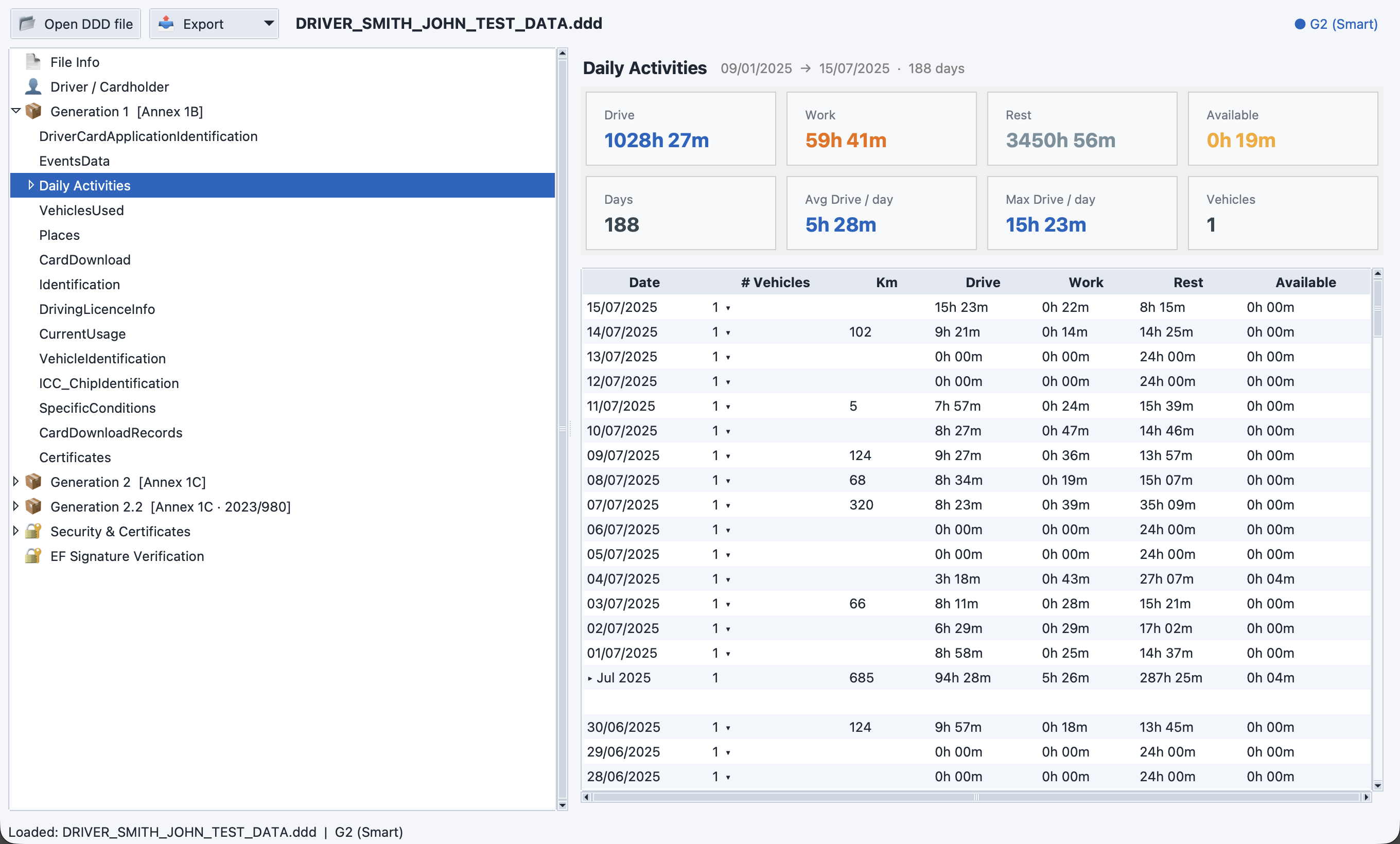
Task: Open the Export dropdown arrow
Action: (269, 24)
